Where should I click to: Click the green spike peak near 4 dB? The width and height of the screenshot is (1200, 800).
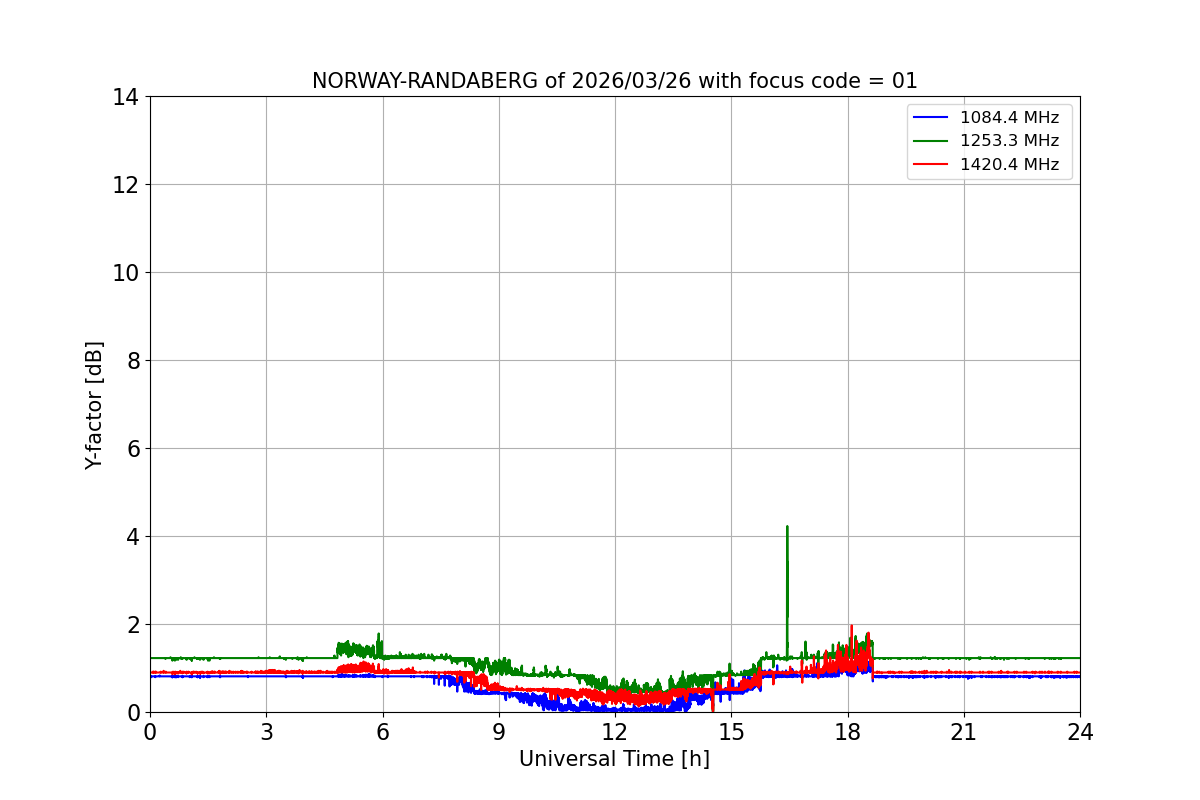coord(787,527)
